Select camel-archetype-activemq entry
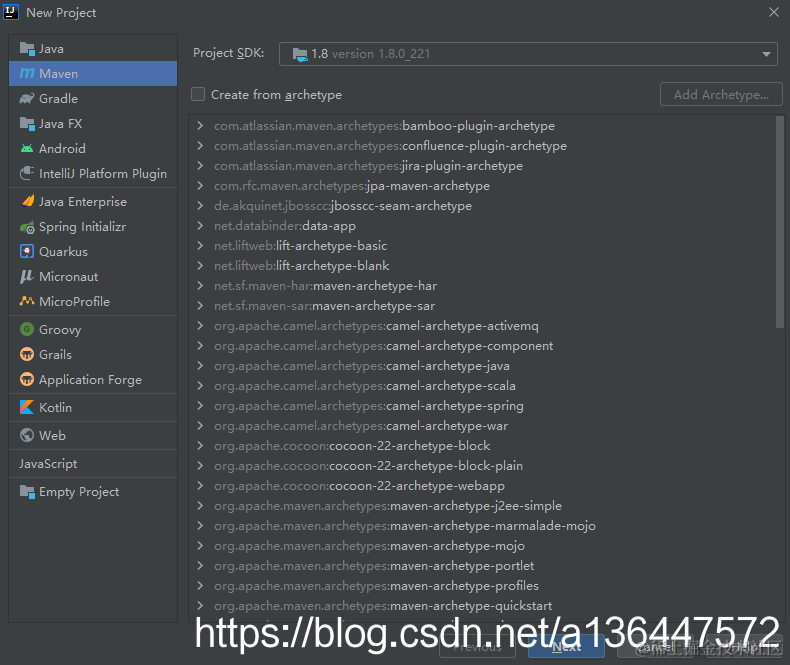 click(x=376, y=326)
